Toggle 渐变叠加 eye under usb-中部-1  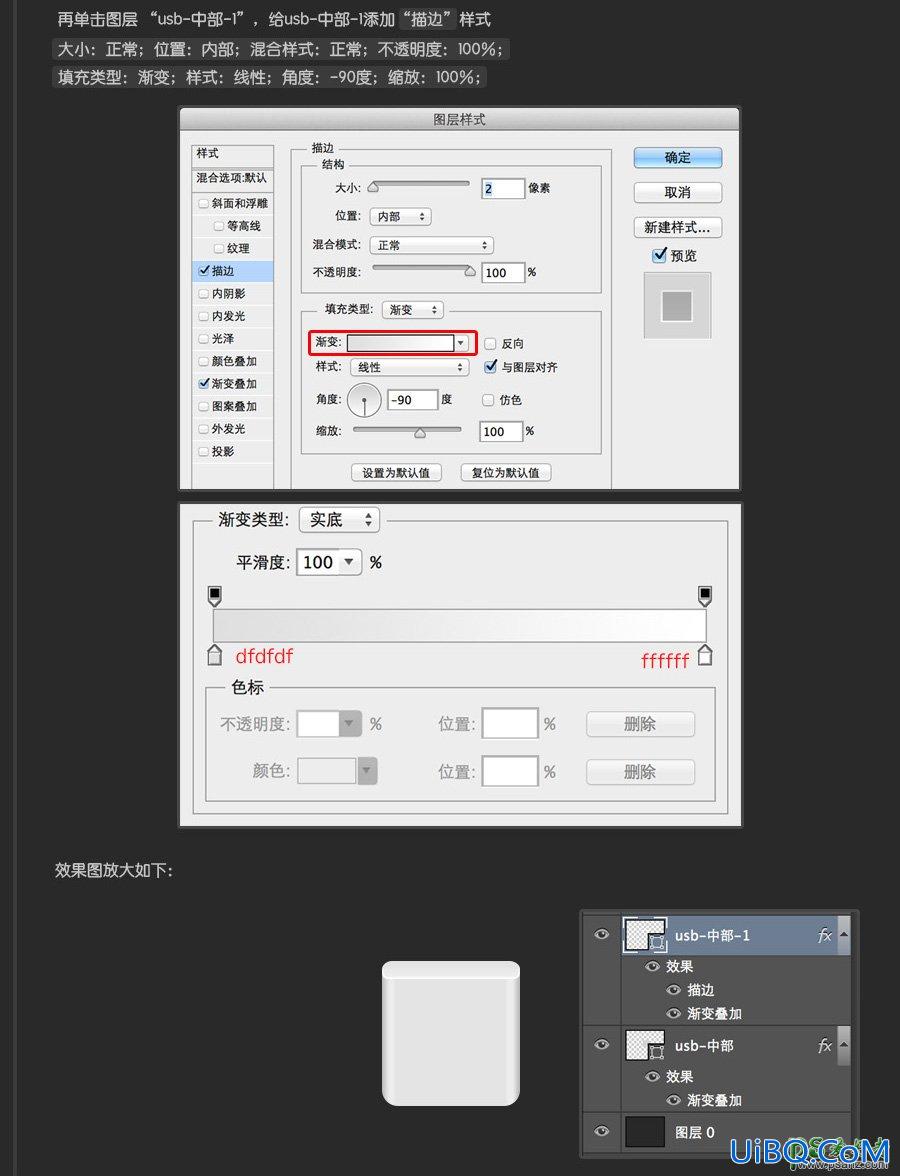pyautogui.click(x=674, y=1013)
